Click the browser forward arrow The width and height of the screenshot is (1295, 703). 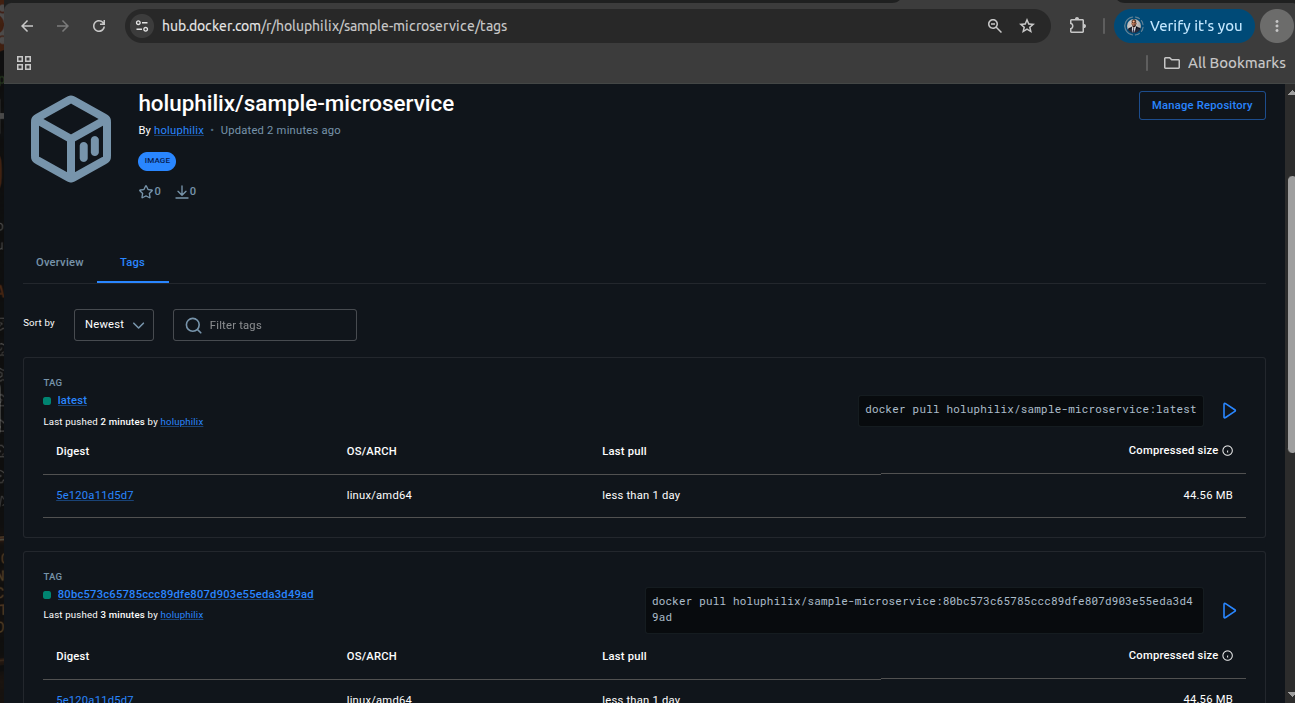point(63,26)
